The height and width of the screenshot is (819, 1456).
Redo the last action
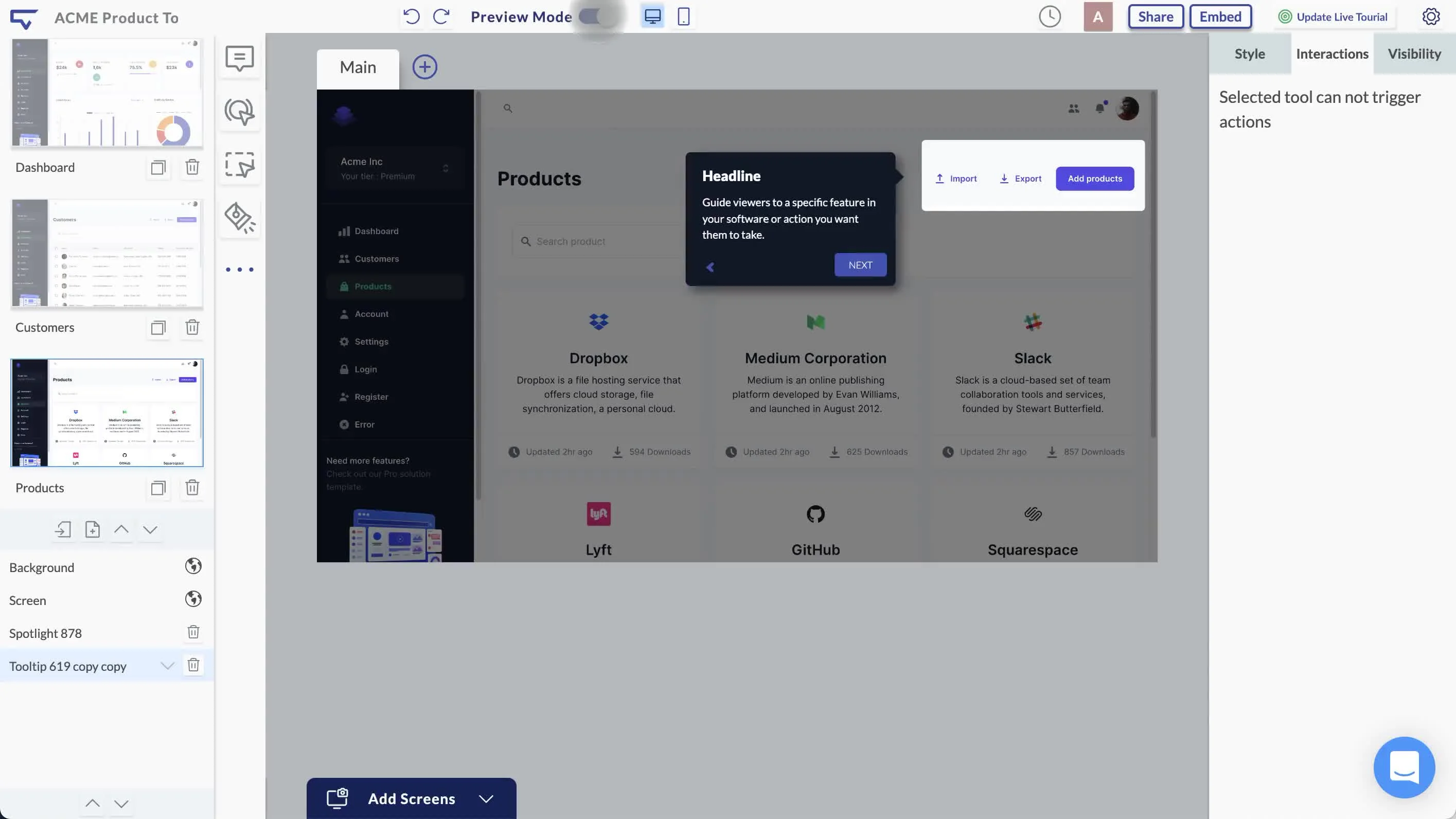441,16
